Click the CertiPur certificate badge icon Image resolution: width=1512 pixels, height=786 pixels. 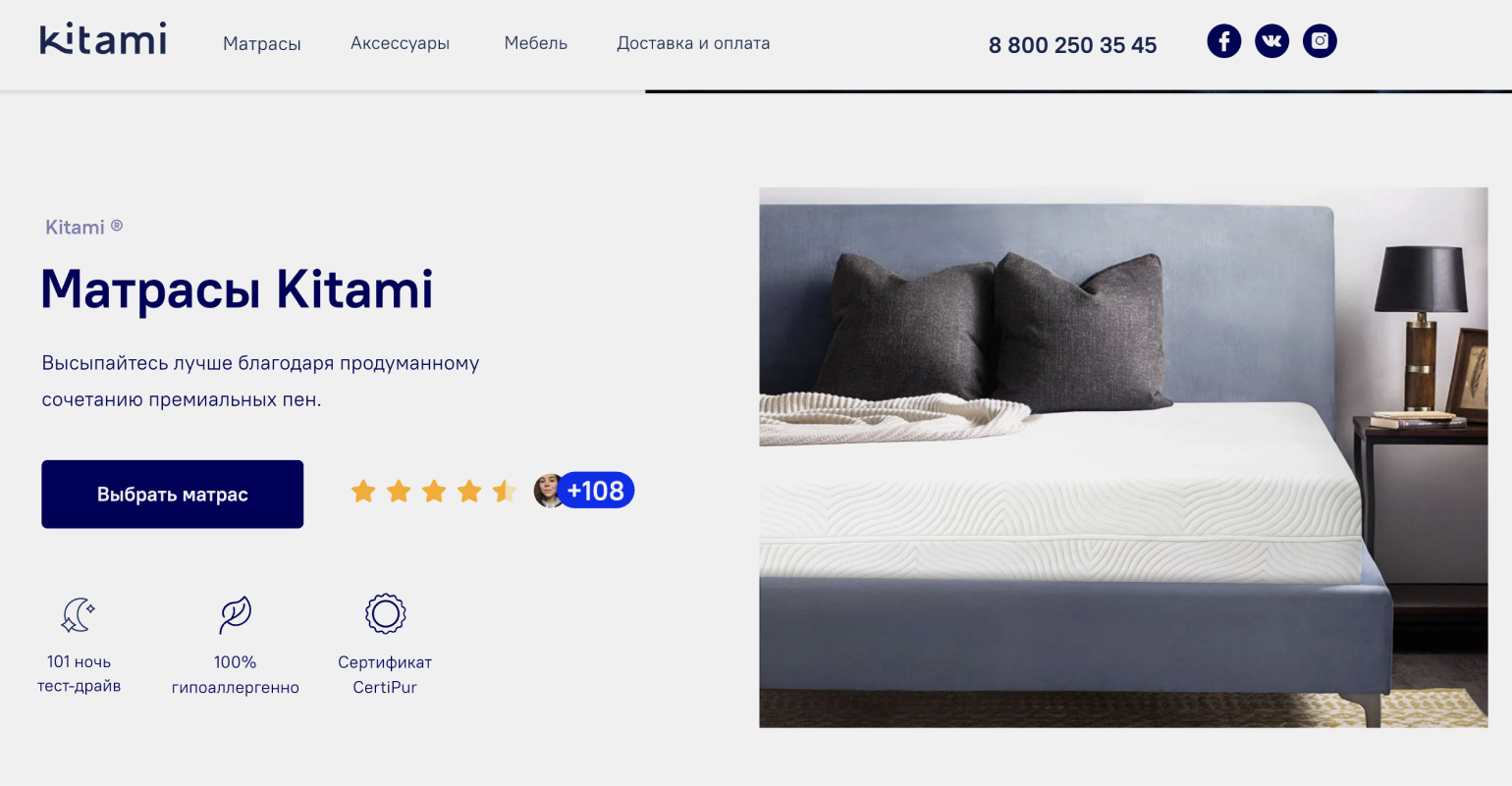385,614
